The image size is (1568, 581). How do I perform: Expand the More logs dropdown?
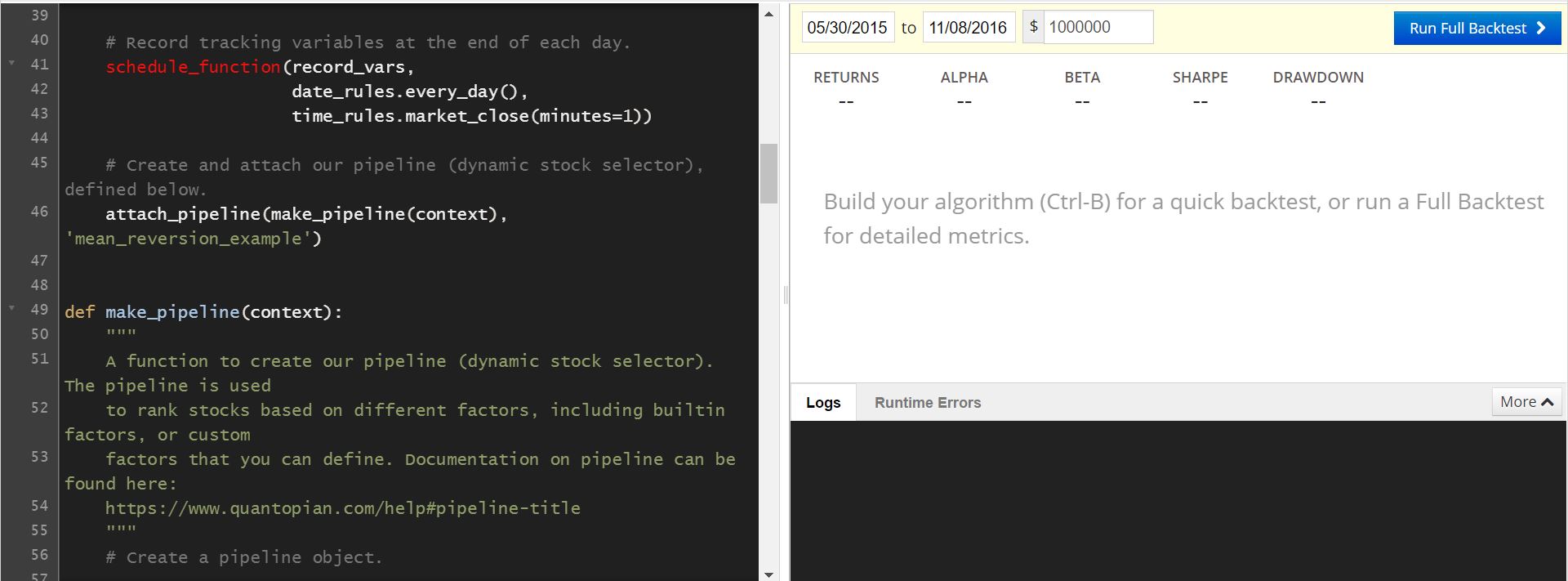(x=1526, y=402)
